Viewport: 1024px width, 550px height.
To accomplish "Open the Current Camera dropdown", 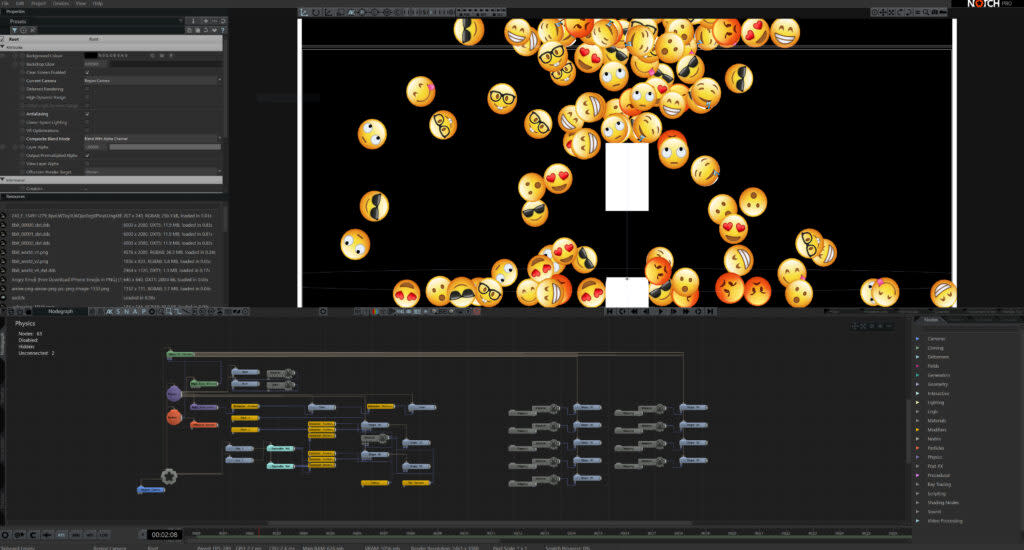I will coord(153,80).
